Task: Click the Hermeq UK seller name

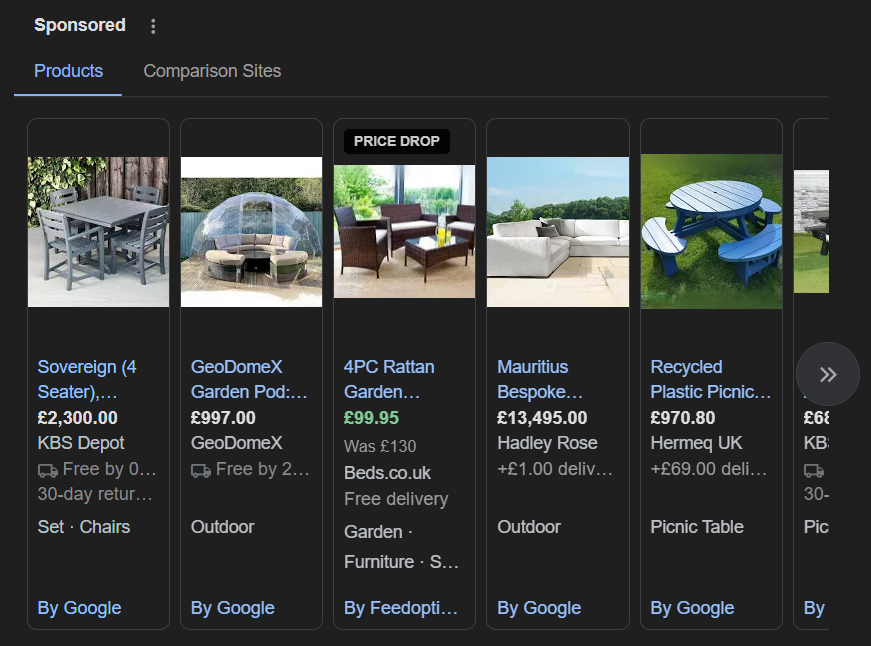Action: (696, 443)
